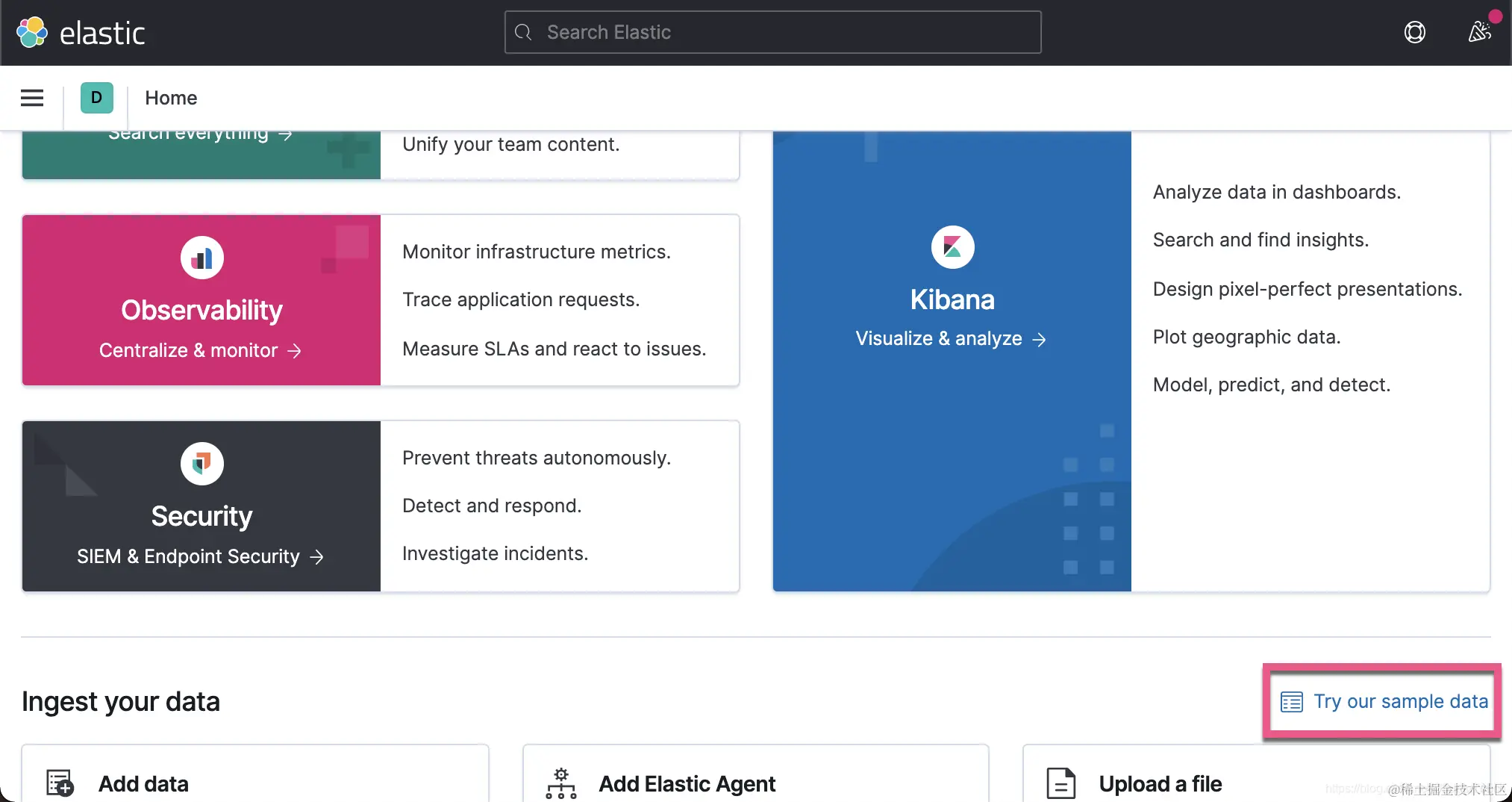Click the text 'Plot geographic data.'
Image resolution: width=1512 pixels, height=802 pixels.
(x=1246, y=337)
